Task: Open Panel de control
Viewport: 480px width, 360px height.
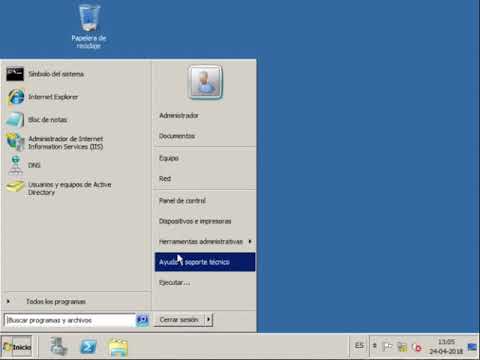Action: (x=182, y=201)
